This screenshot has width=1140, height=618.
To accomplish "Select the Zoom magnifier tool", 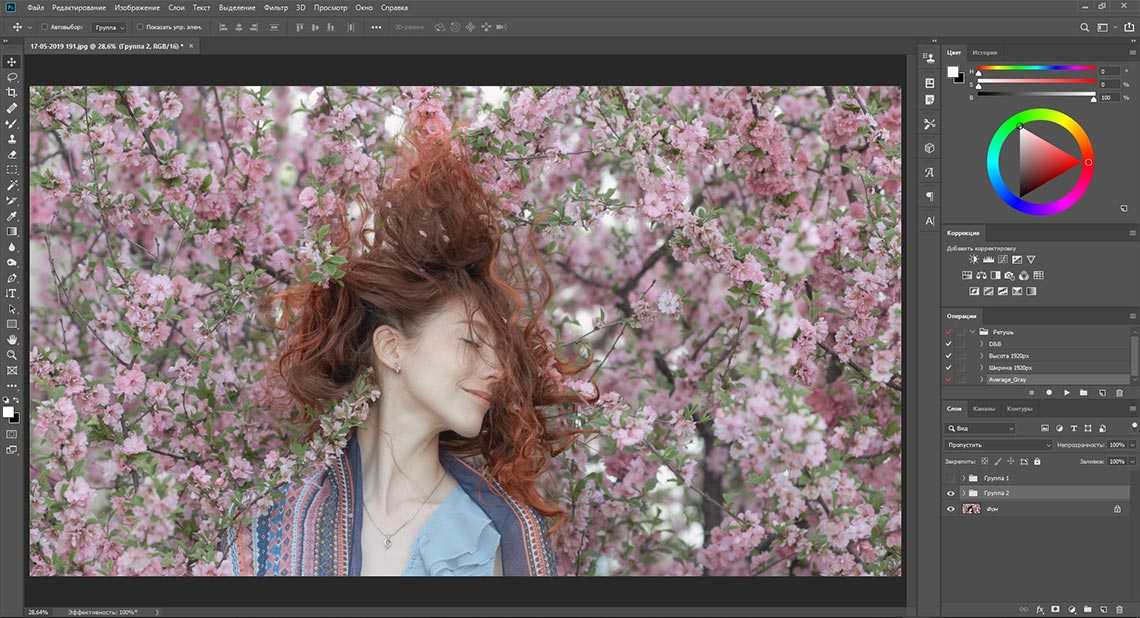I will coord(12,355).
